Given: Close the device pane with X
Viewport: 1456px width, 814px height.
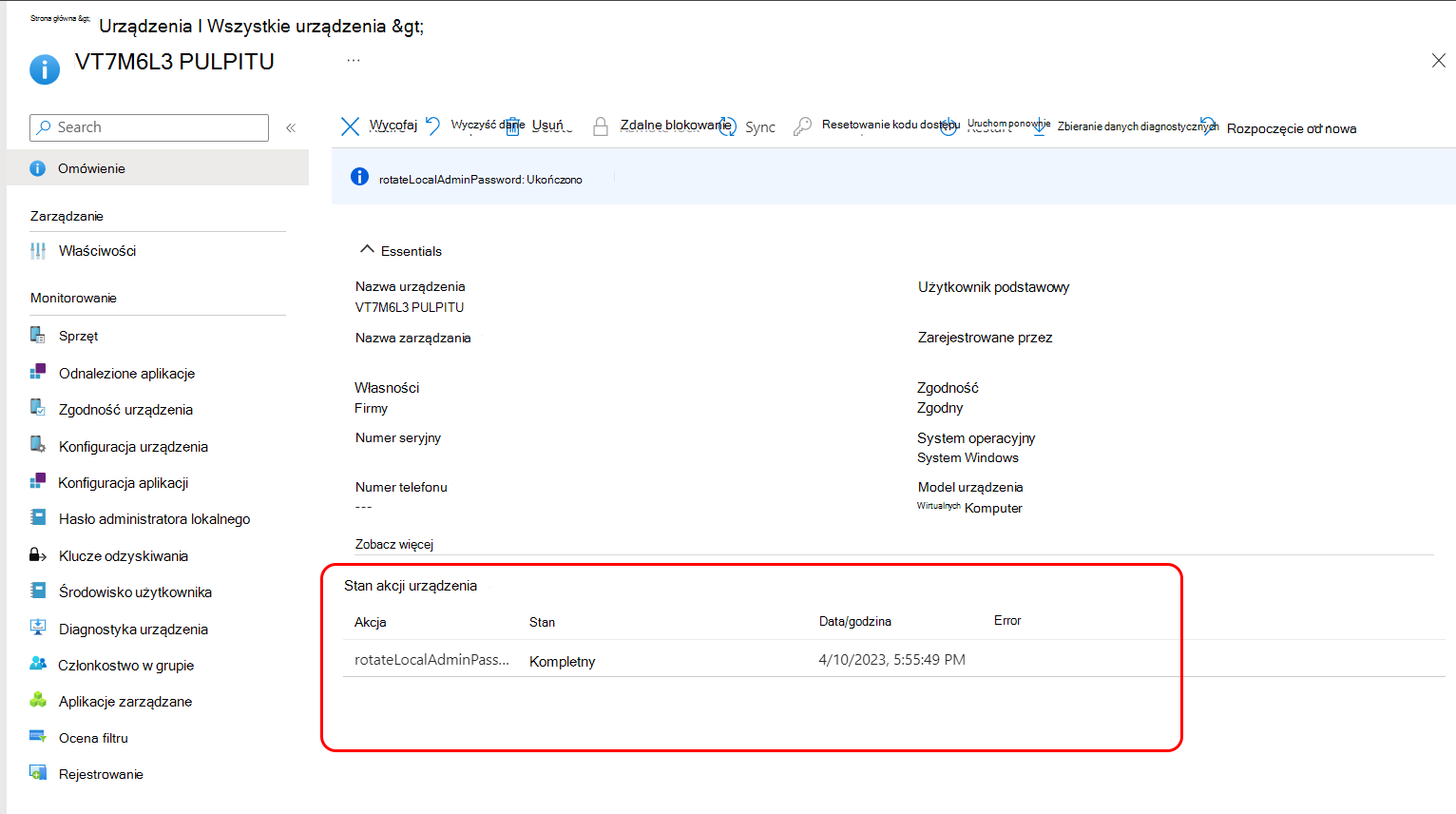Looking at the screenshot, I should 1439,61.
